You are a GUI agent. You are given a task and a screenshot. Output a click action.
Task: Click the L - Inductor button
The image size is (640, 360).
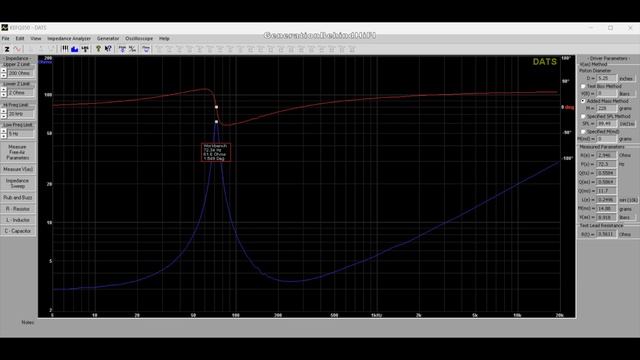pos(18,220)
